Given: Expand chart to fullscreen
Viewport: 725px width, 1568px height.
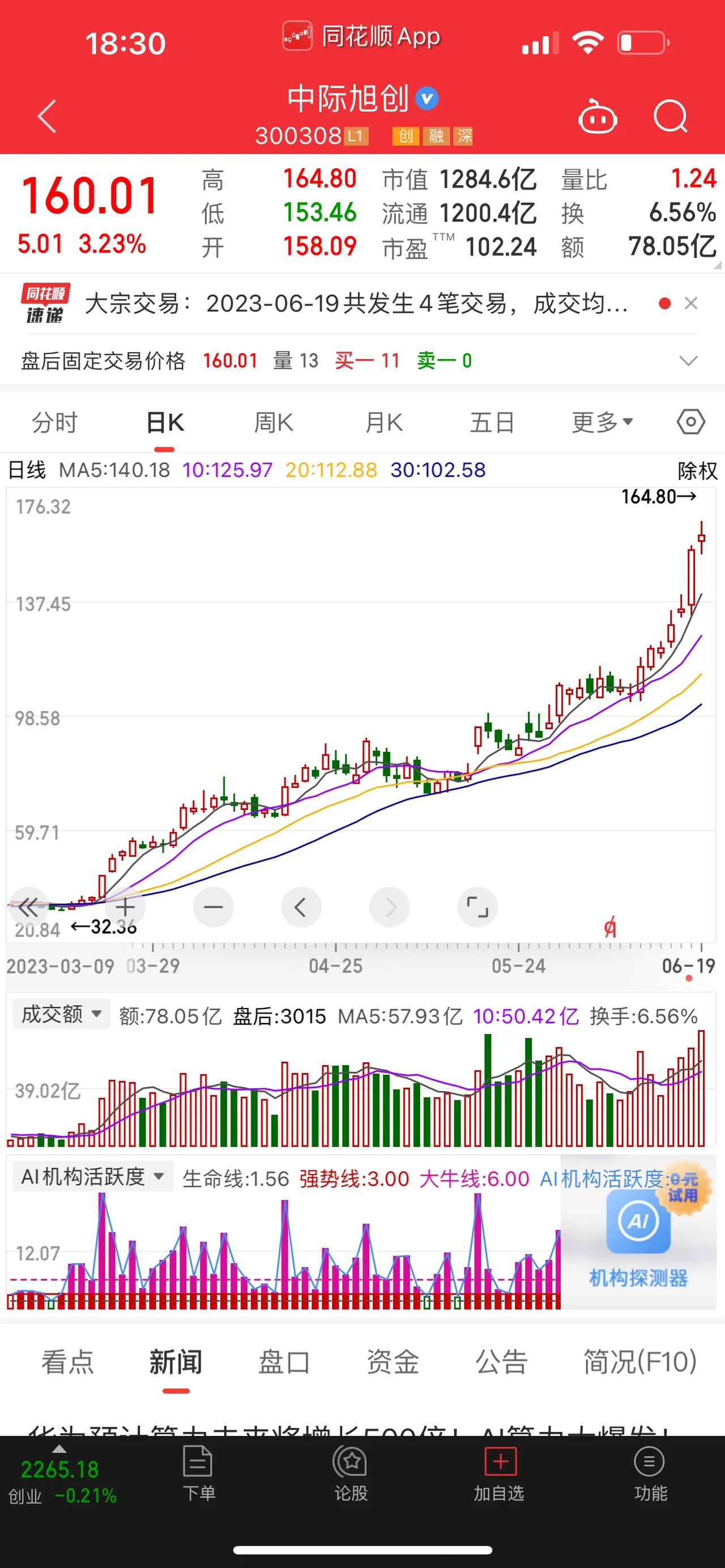Looking at the screenshot, I should (477, 908).
